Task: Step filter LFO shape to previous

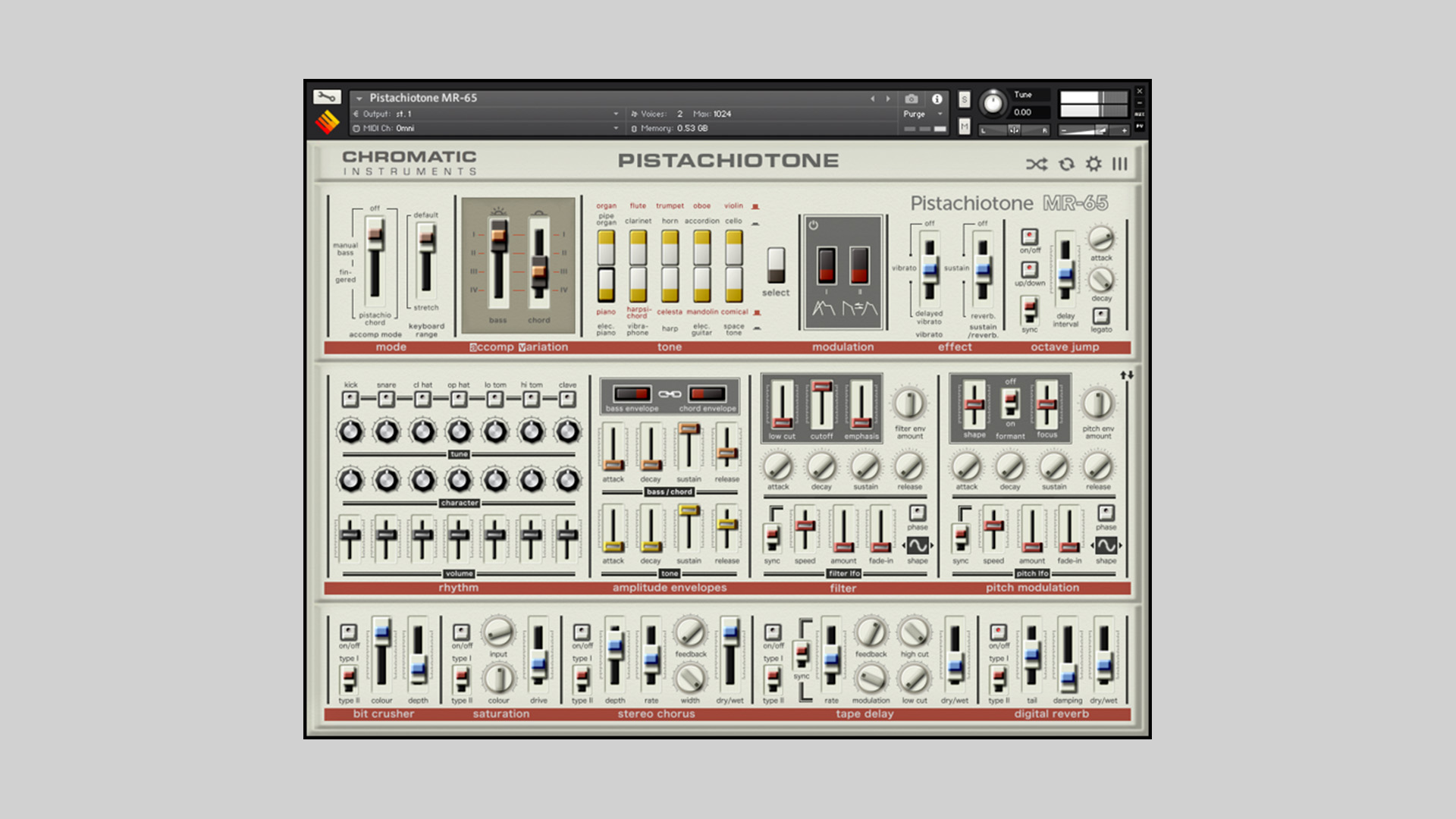Action: click(904, 545)
